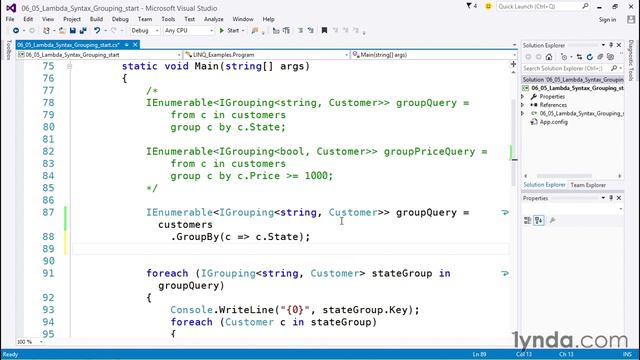Viewport: 640px width, 360px height.
Task: Expand the References node in Solution Explorer
Action: [523, 105]
